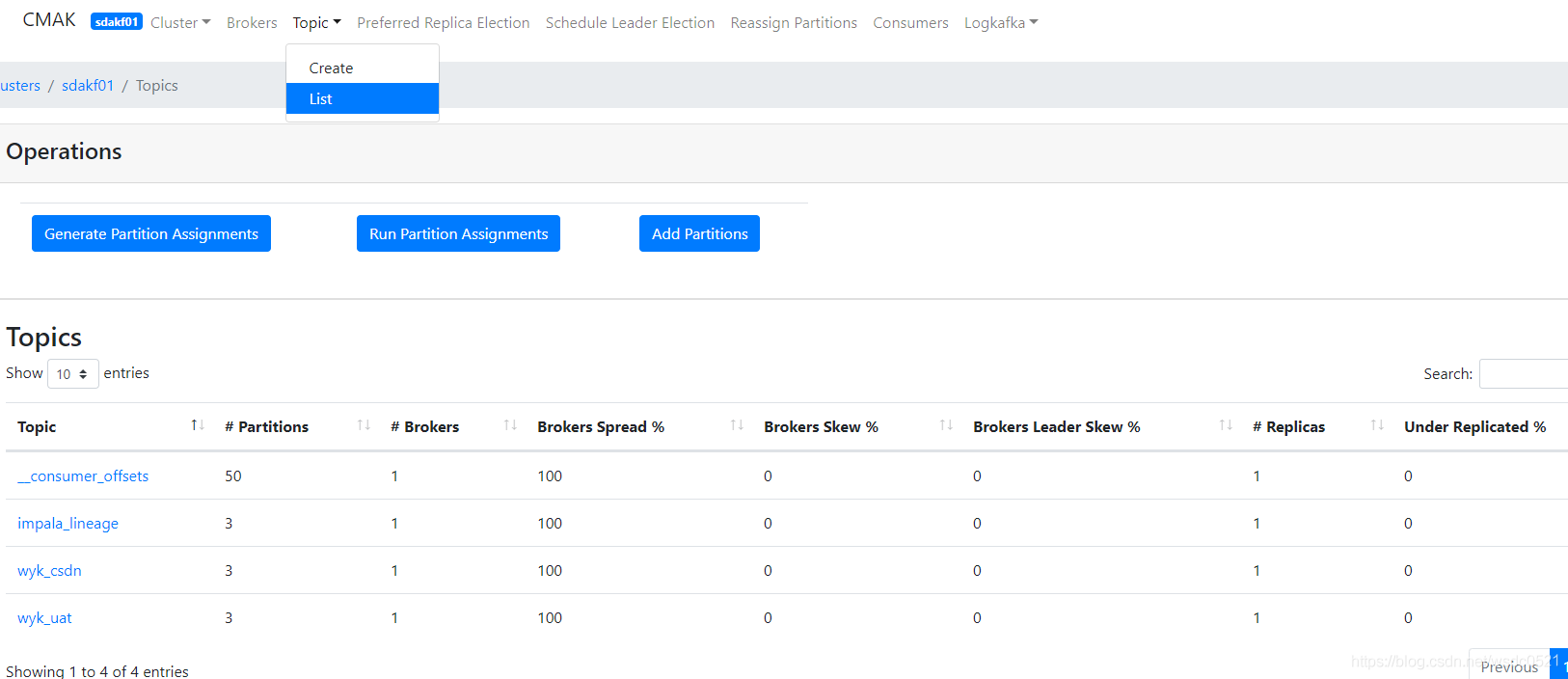Focus the topics Search field

(x=1524, y=373)
